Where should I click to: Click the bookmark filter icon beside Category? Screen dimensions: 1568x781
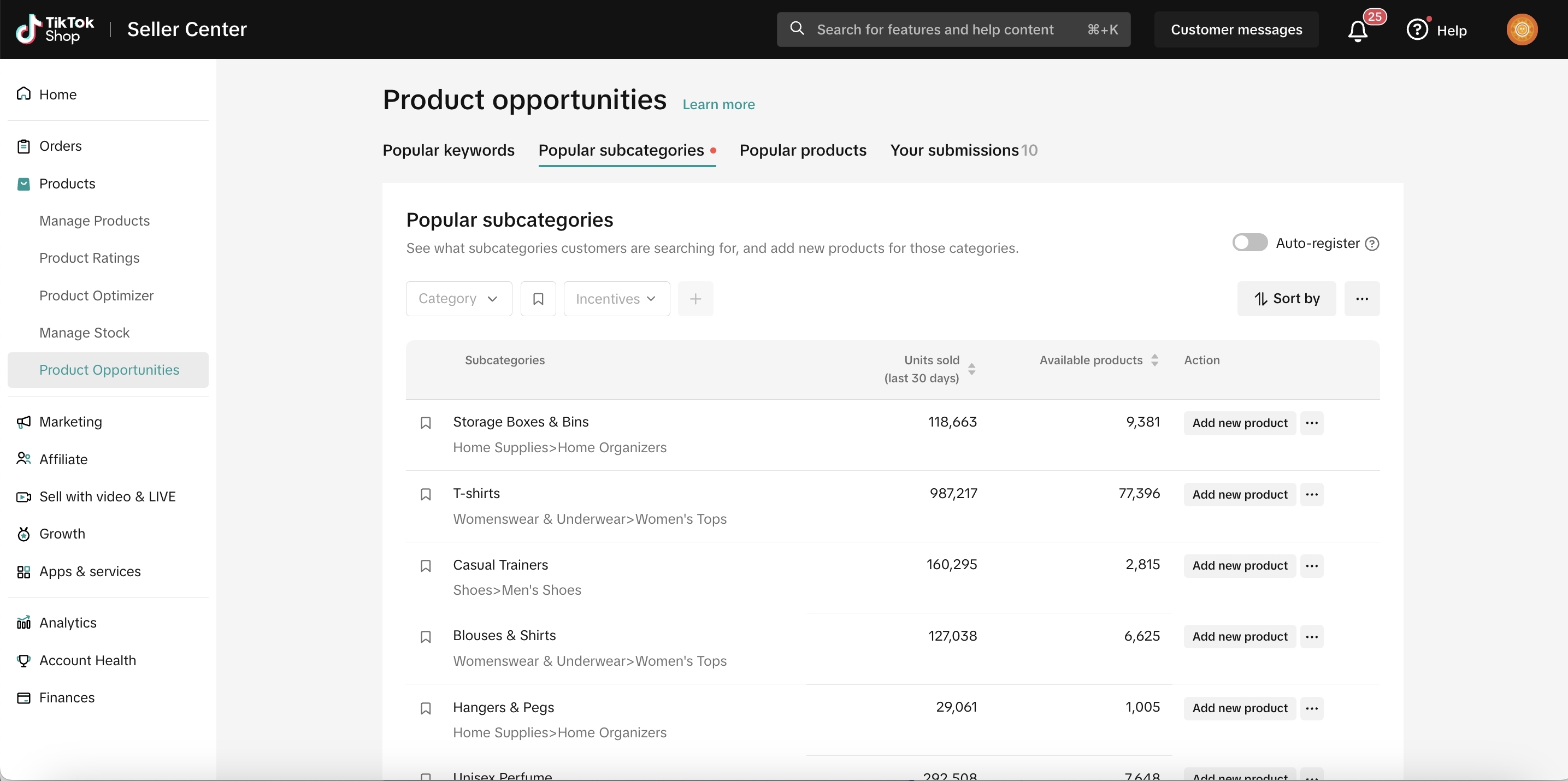[538, 299]
